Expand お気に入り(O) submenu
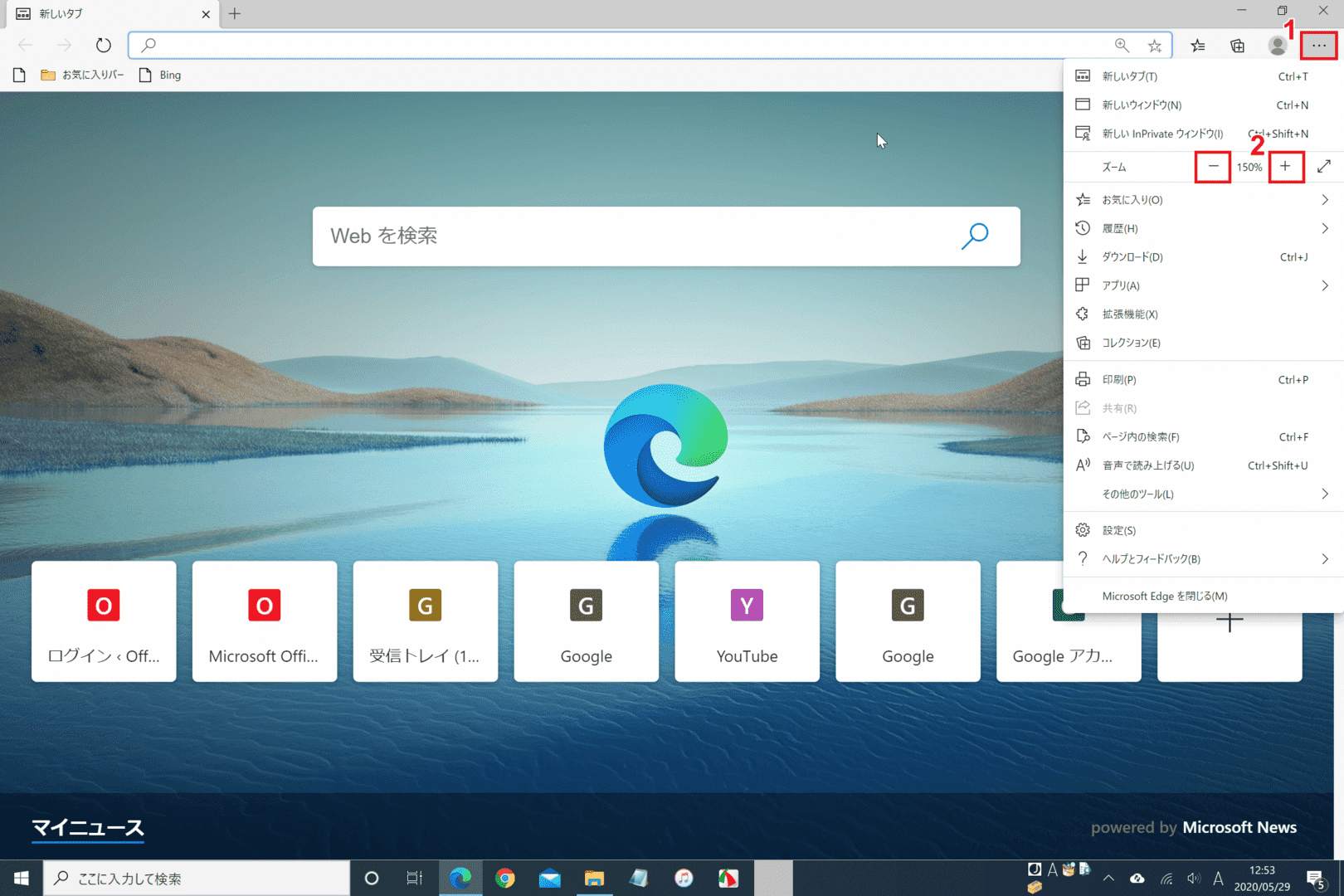Screen dimensions: 1344x896 [1203, 200]
